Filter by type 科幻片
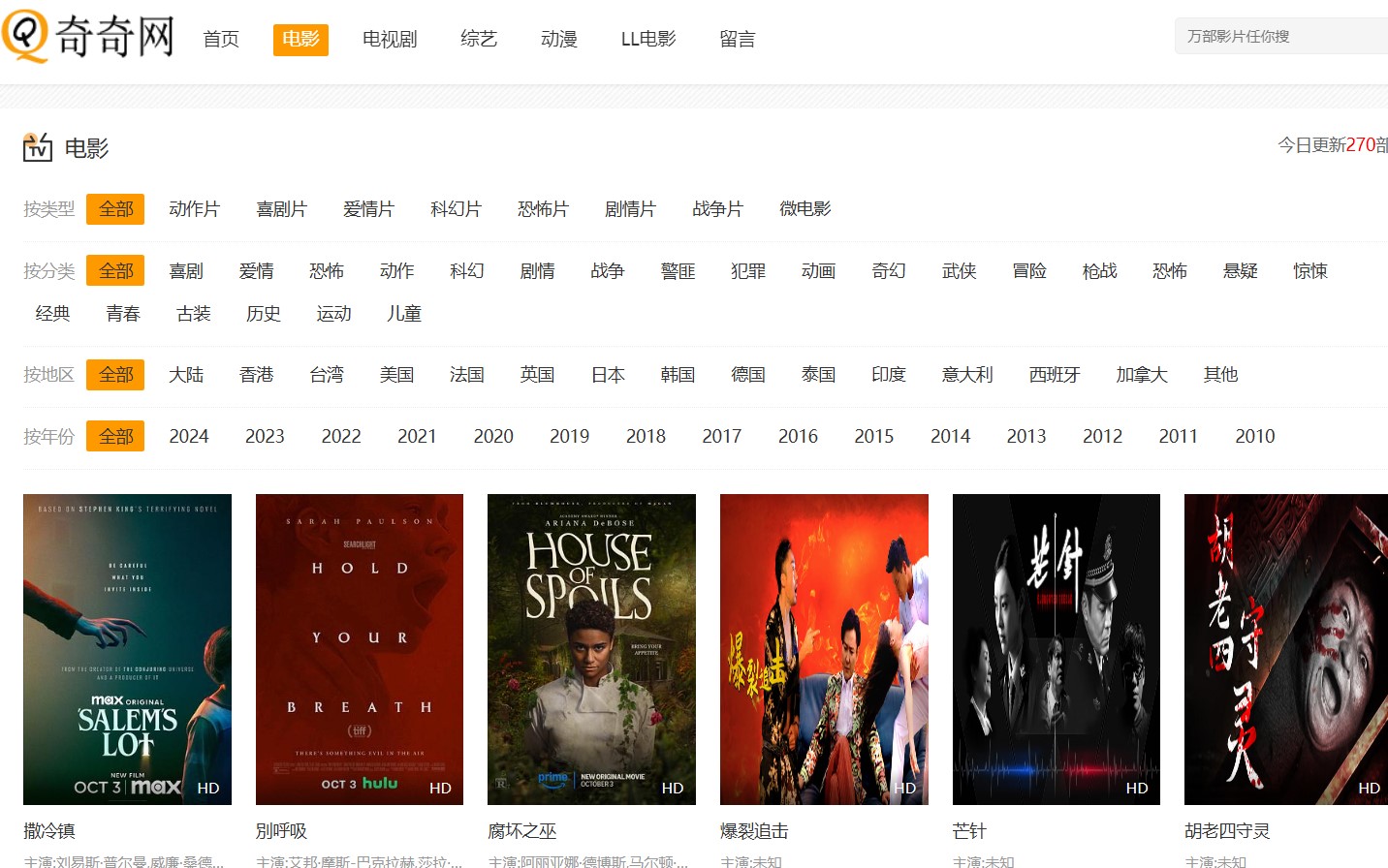The image size is (1388, 868). coord(457,209)
